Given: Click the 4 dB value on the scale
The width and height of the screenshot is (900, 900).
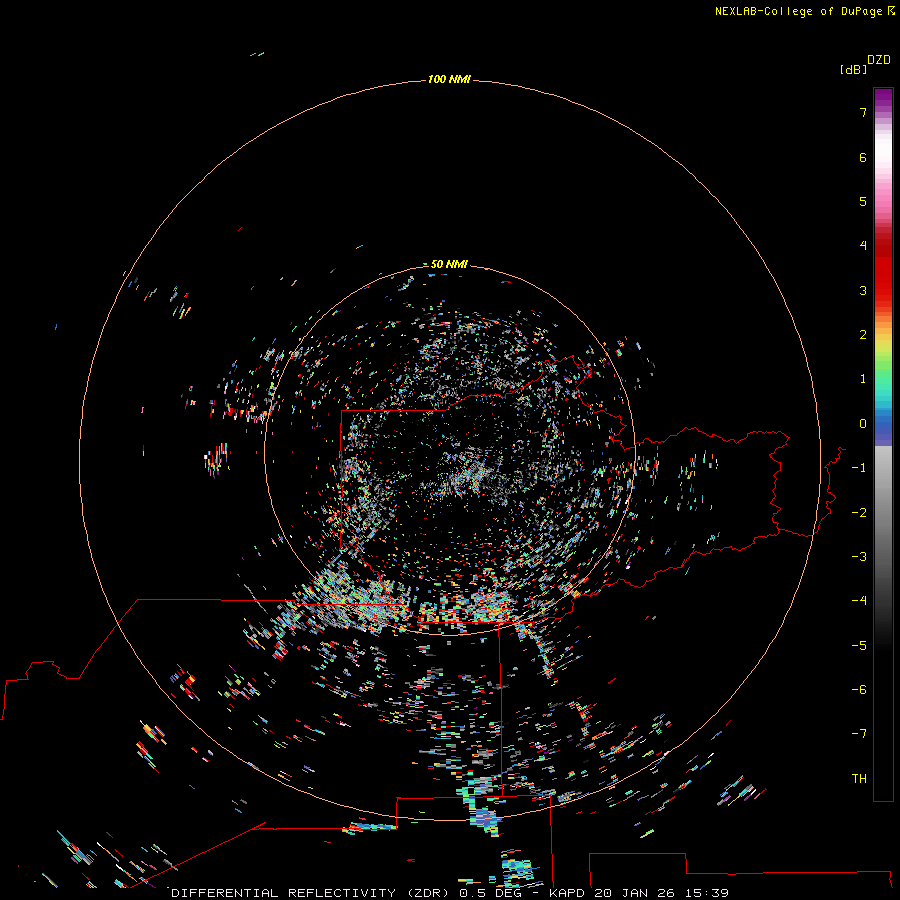Looking at the screenshot, I should click(863, 246).
